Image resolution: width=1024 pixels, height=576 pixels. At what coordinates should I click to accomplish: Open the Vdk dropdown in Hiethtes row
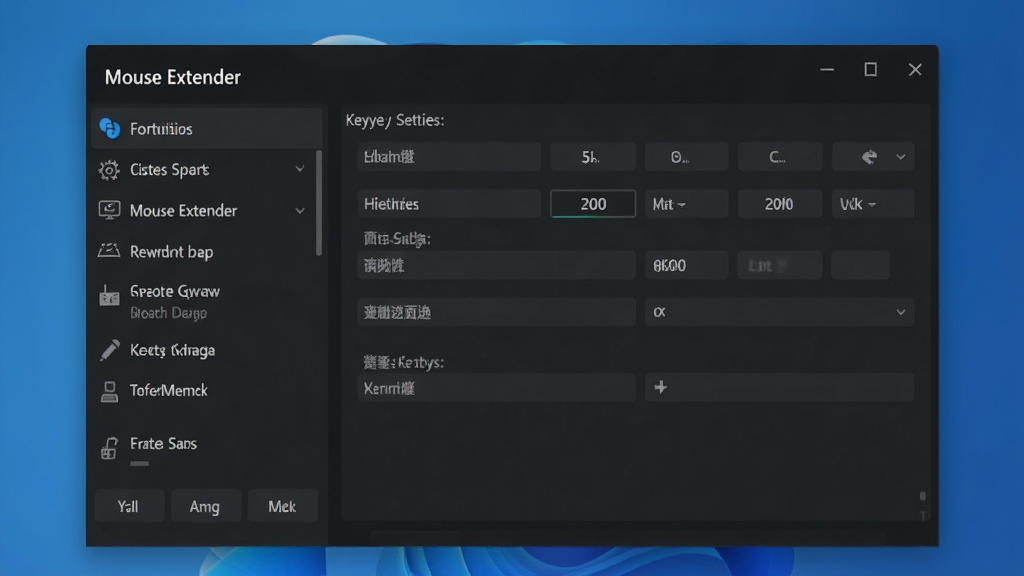click(872, 204)
